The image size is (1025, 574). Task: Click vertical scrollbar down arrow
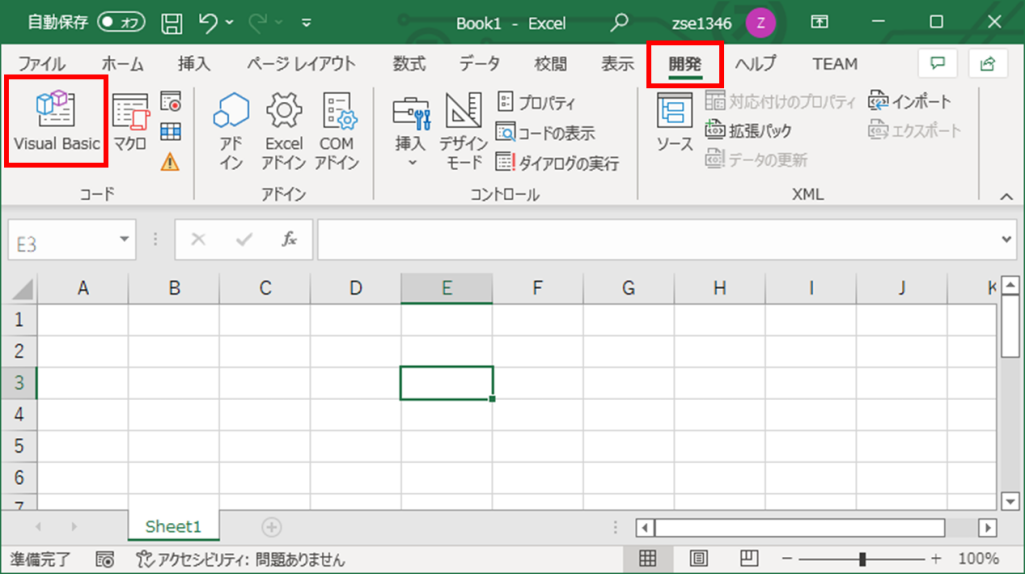1010,501
